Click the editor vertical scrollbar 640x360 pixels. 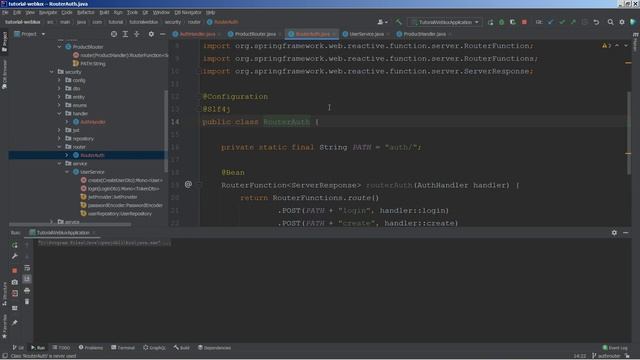tap(629, 133)
